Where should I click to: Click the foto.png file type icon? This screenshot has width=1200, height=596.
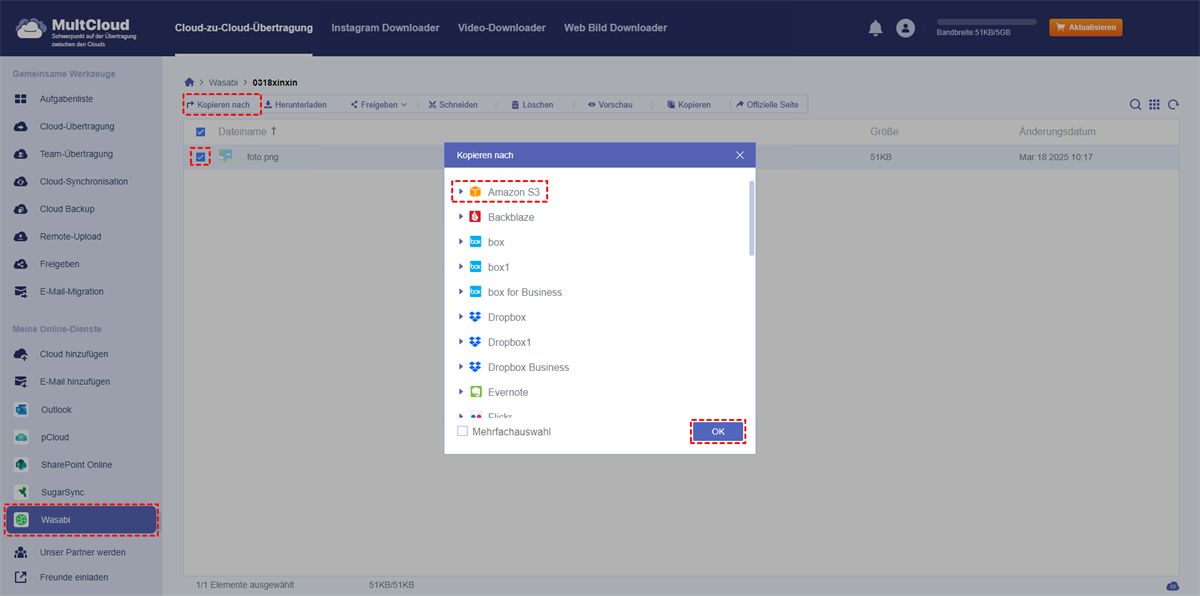coord(226,157)
